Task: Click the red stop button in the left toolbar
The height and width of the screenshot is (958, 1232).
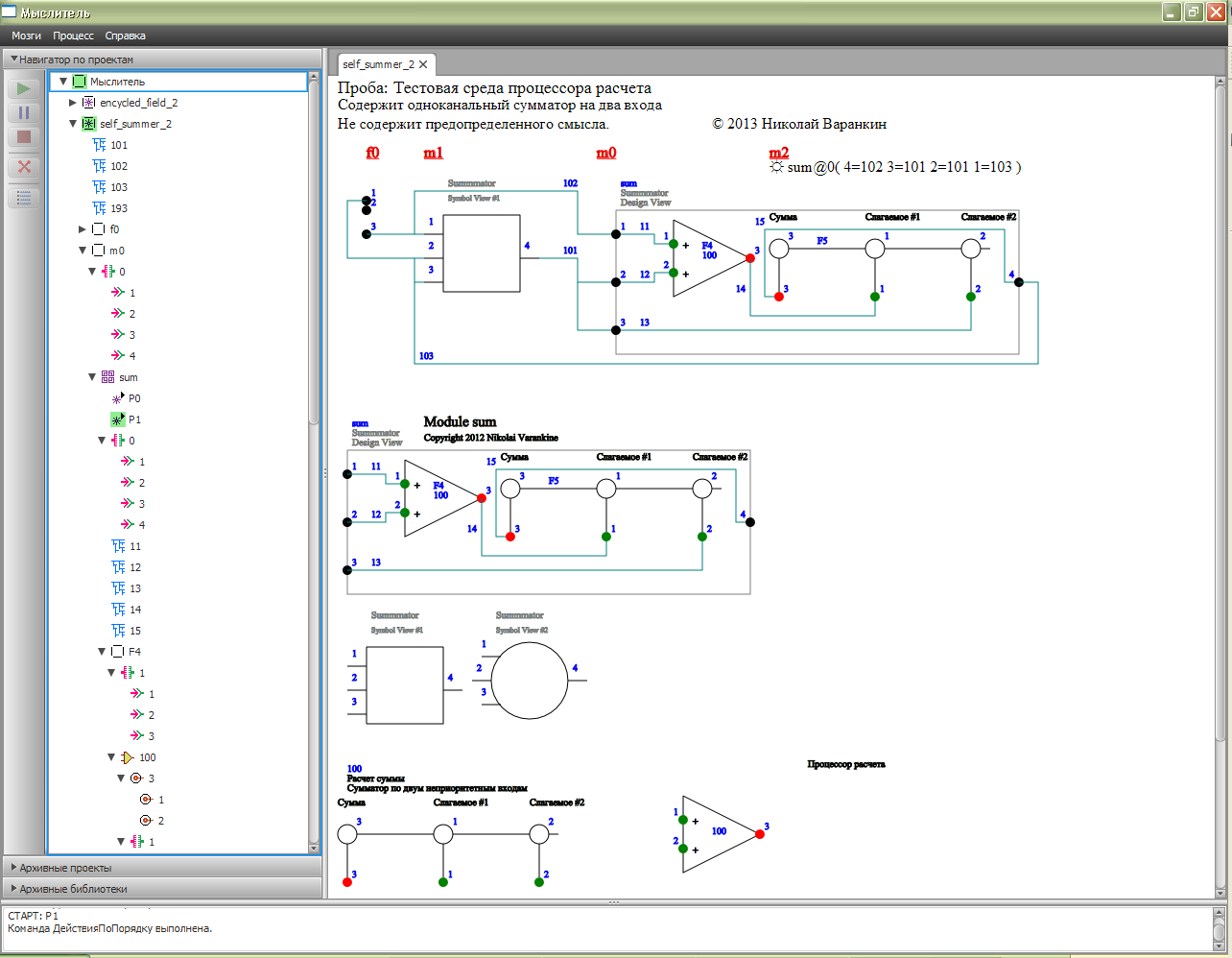Action: tap(24, 137)
